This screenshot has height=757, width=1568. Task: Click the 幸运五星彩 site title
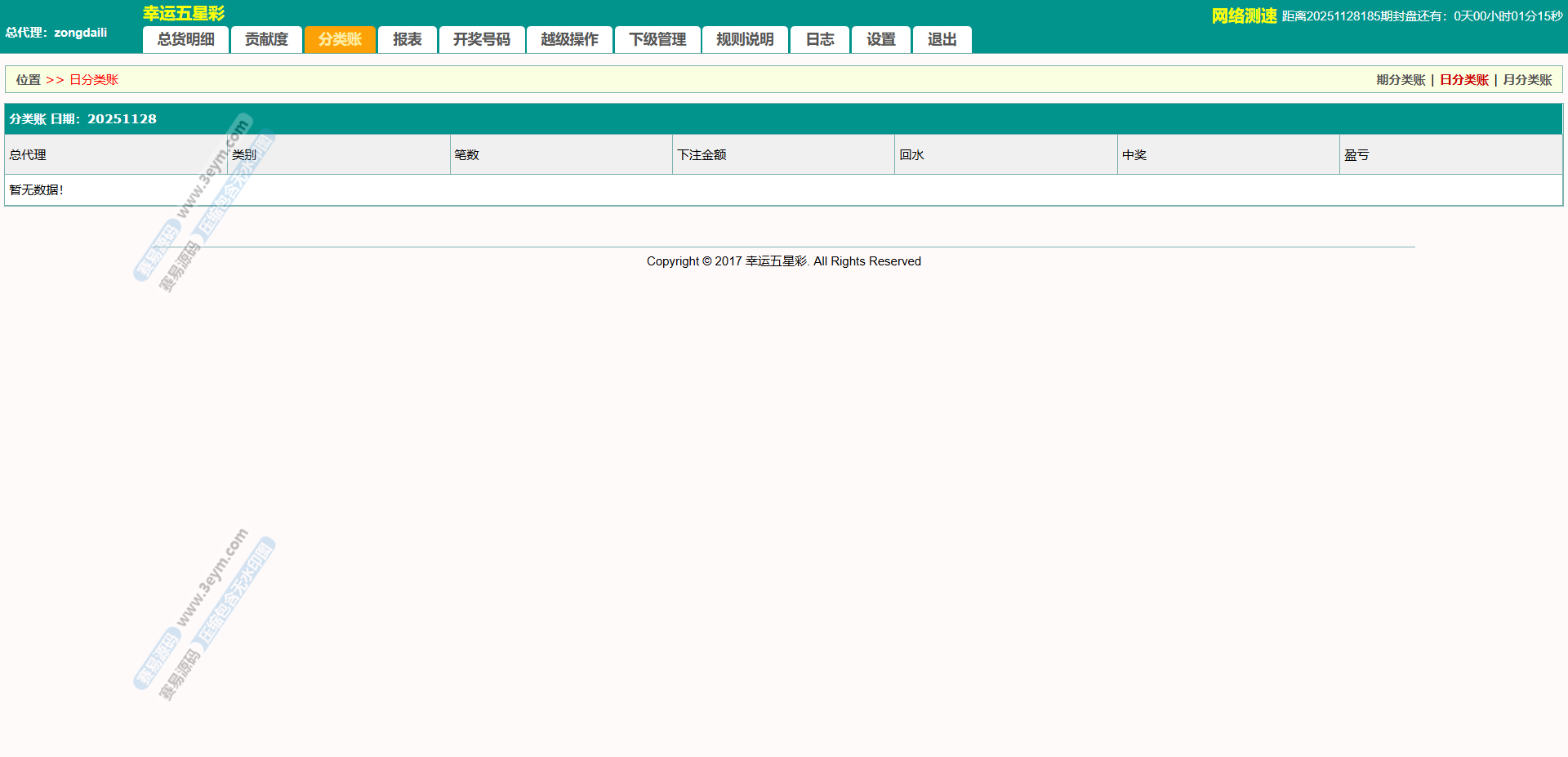tap(184, 14)
